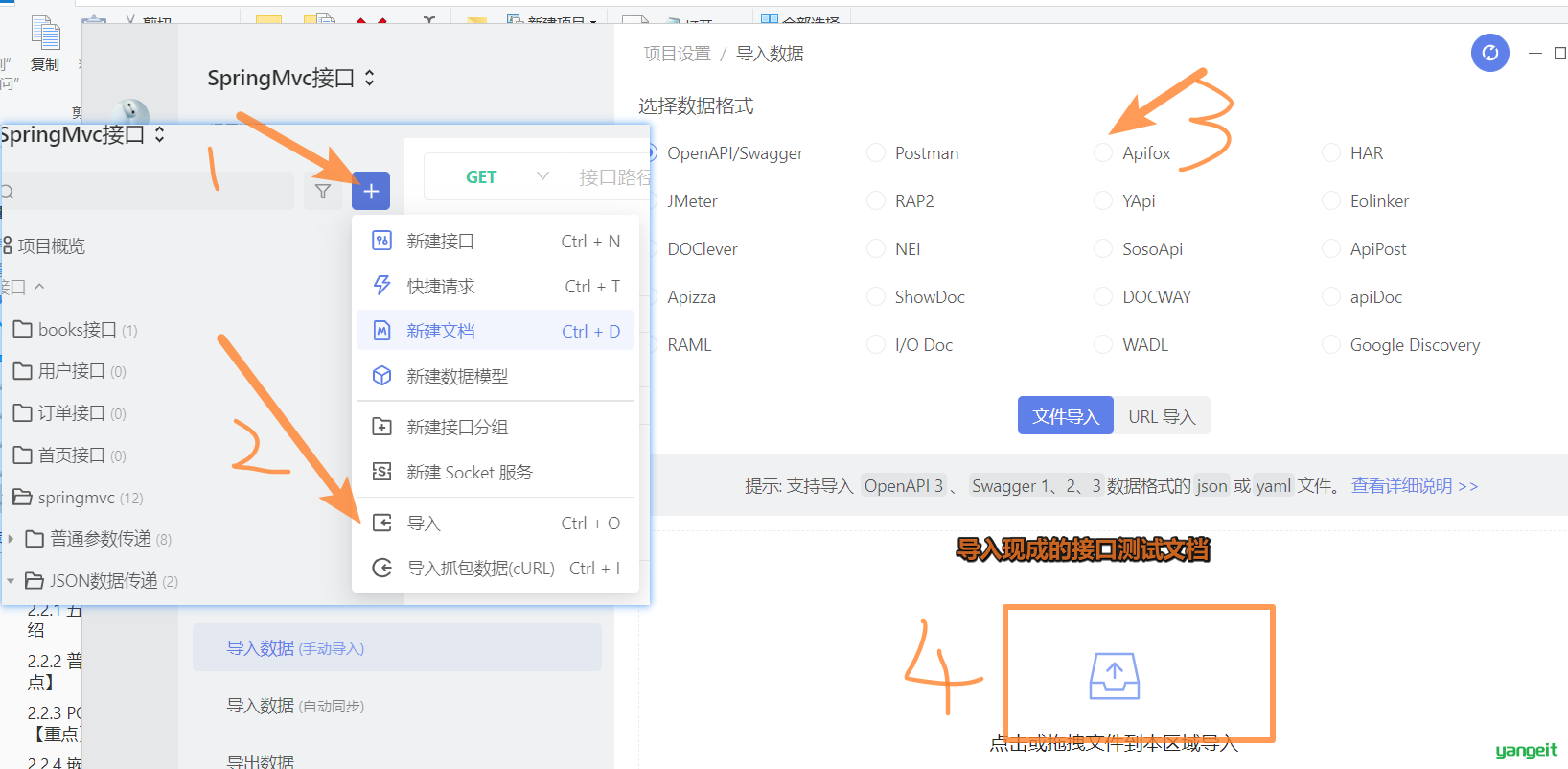Click the 订单接口 folder icon
Screen dimensions: 1568x769
[22, 413]
